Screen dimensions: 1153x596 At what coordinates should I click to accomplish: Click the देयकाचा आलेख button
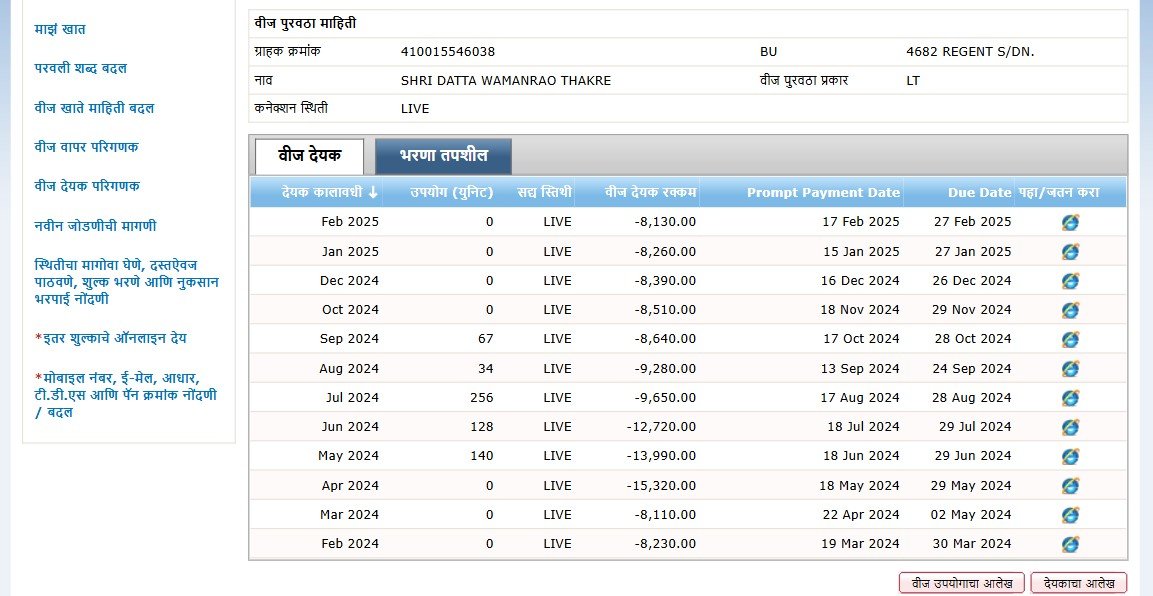click(1078, 583)
